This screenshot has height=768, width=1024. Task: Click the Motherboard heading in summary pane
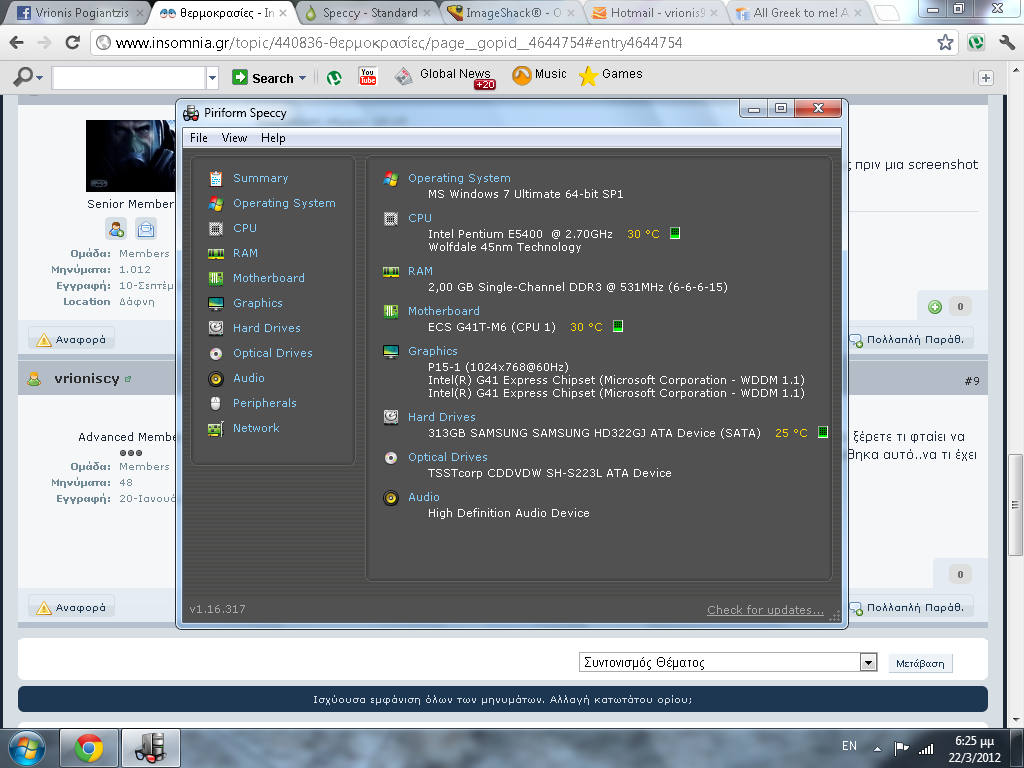point(443,311)
